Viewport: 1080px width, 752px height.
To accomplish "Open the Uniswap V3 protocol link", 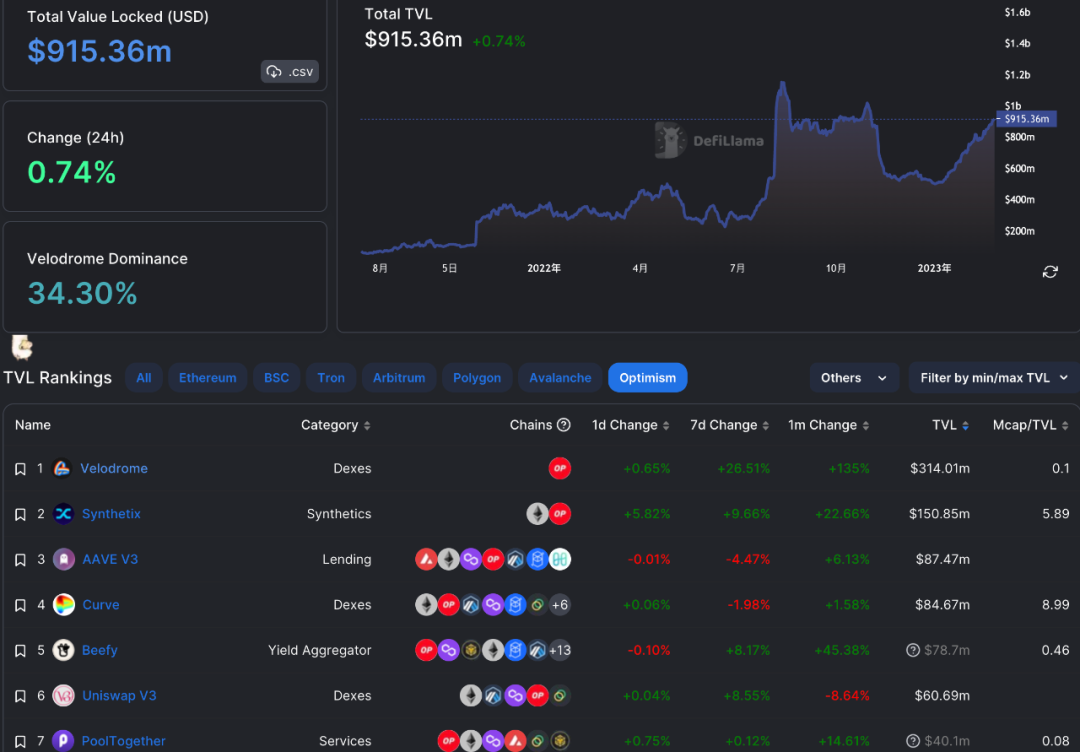I will pos(119,696).
